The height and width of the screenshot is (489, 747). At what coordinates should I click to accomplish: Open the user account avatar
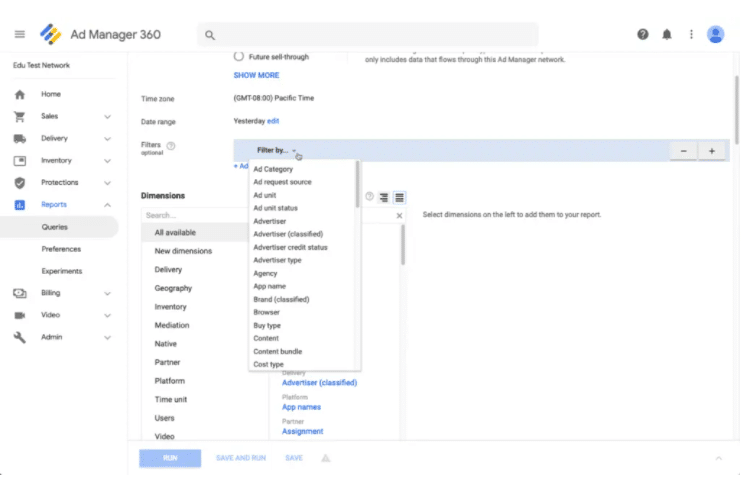(716, 34)
